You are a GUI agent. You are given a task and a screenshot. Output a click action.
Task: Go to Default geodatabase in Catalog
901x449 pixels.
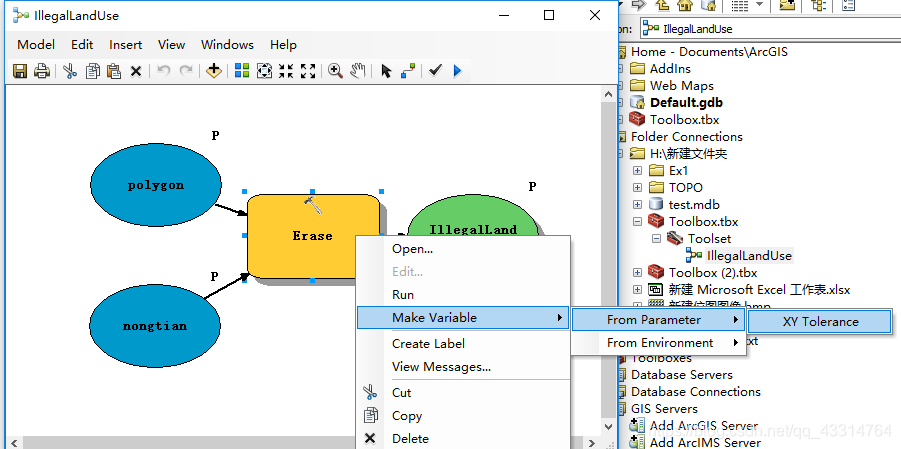708,5
